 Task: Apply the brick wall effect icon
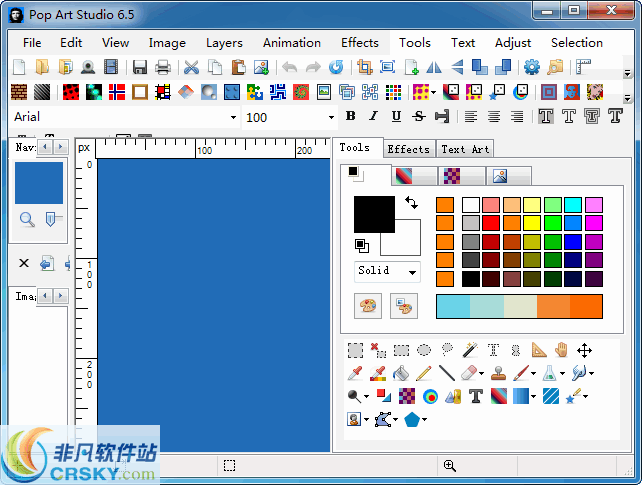click(x=19, y=92)
